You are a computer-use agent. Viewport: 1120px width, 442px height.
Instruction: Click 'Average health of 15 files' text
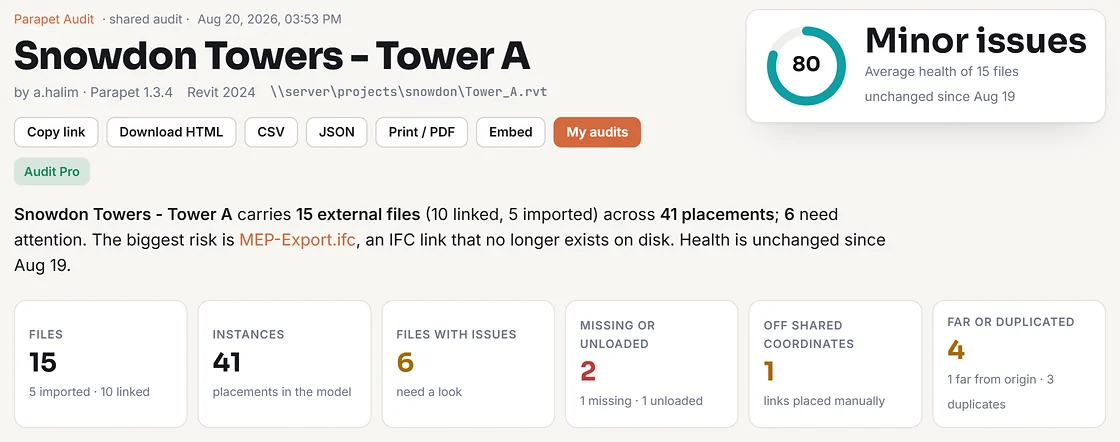pos(941,71)
